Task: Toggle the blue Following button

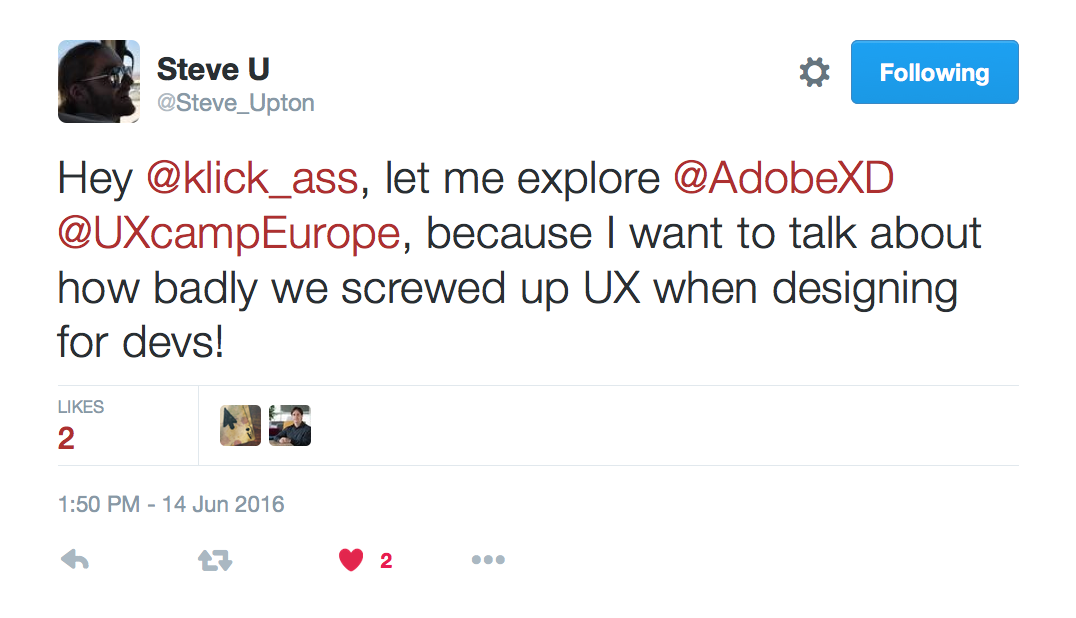Action: click(x=935, y=72)
